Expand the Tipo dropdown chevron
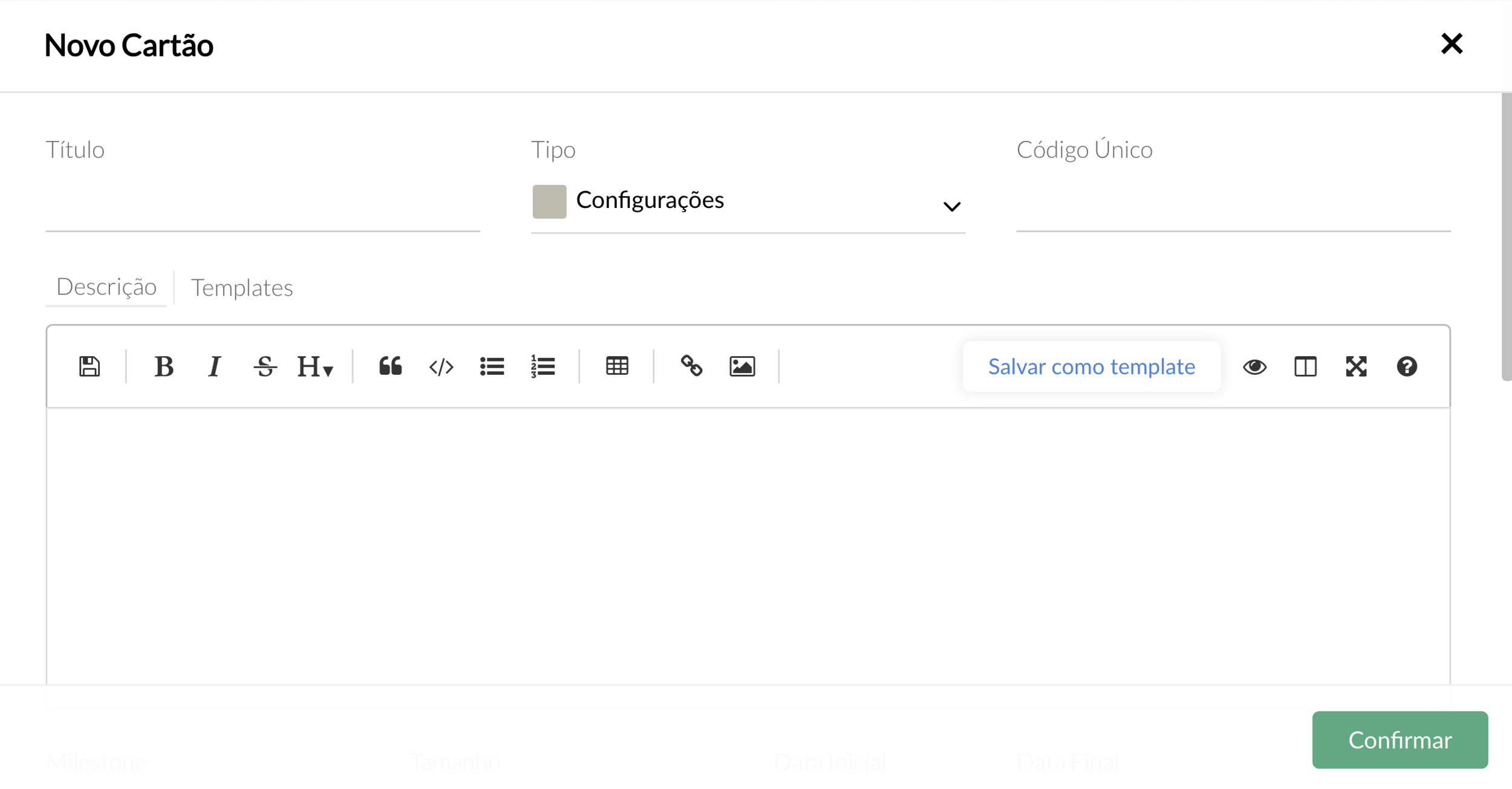The height and width of the screenshot is (789, 1512). (x=951, y=207)
